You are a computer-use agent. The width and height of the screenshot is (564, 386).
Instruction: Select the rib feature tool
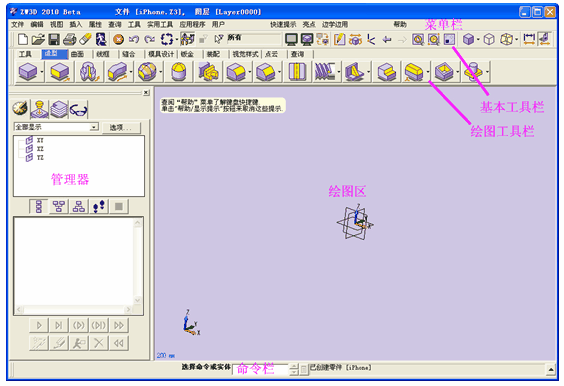click(x=354, y=72)
